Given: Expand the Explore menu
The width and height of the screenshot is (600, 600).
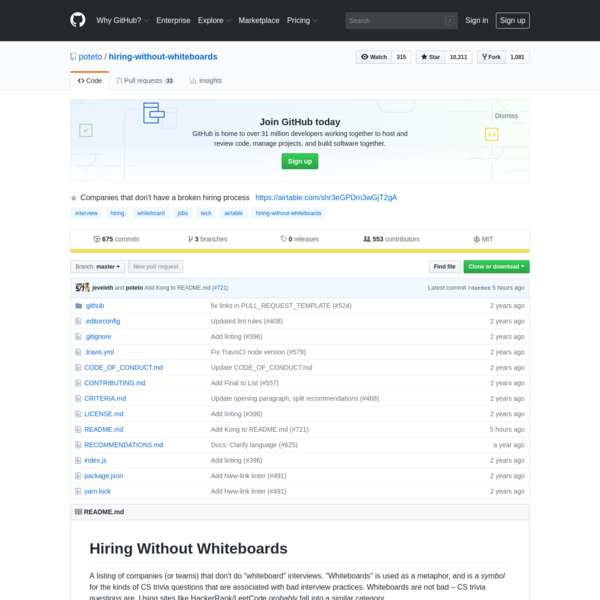Looking at the screenshot, I should click(214, 21).
